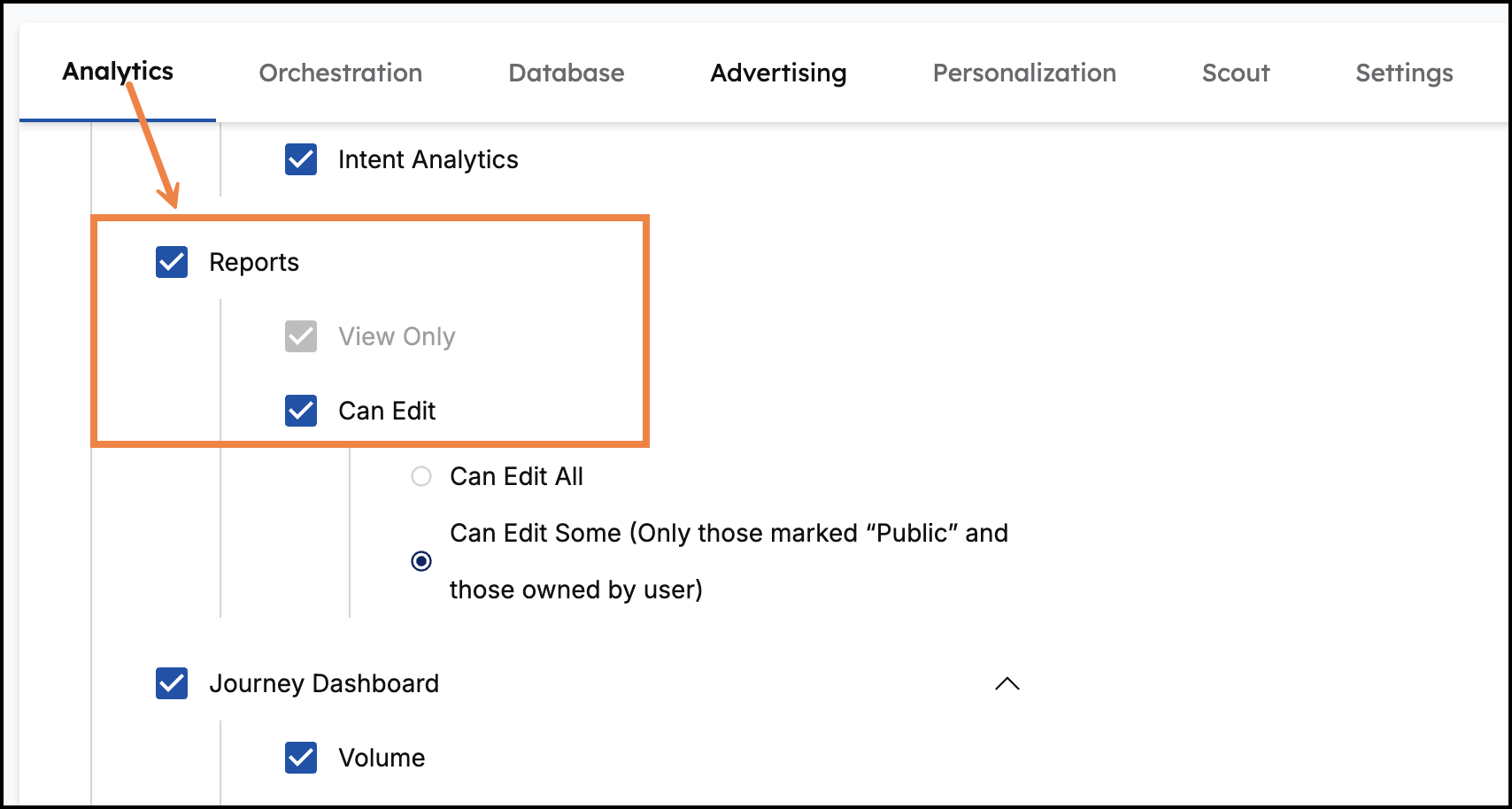Go to the Database tab

[567, 73]
